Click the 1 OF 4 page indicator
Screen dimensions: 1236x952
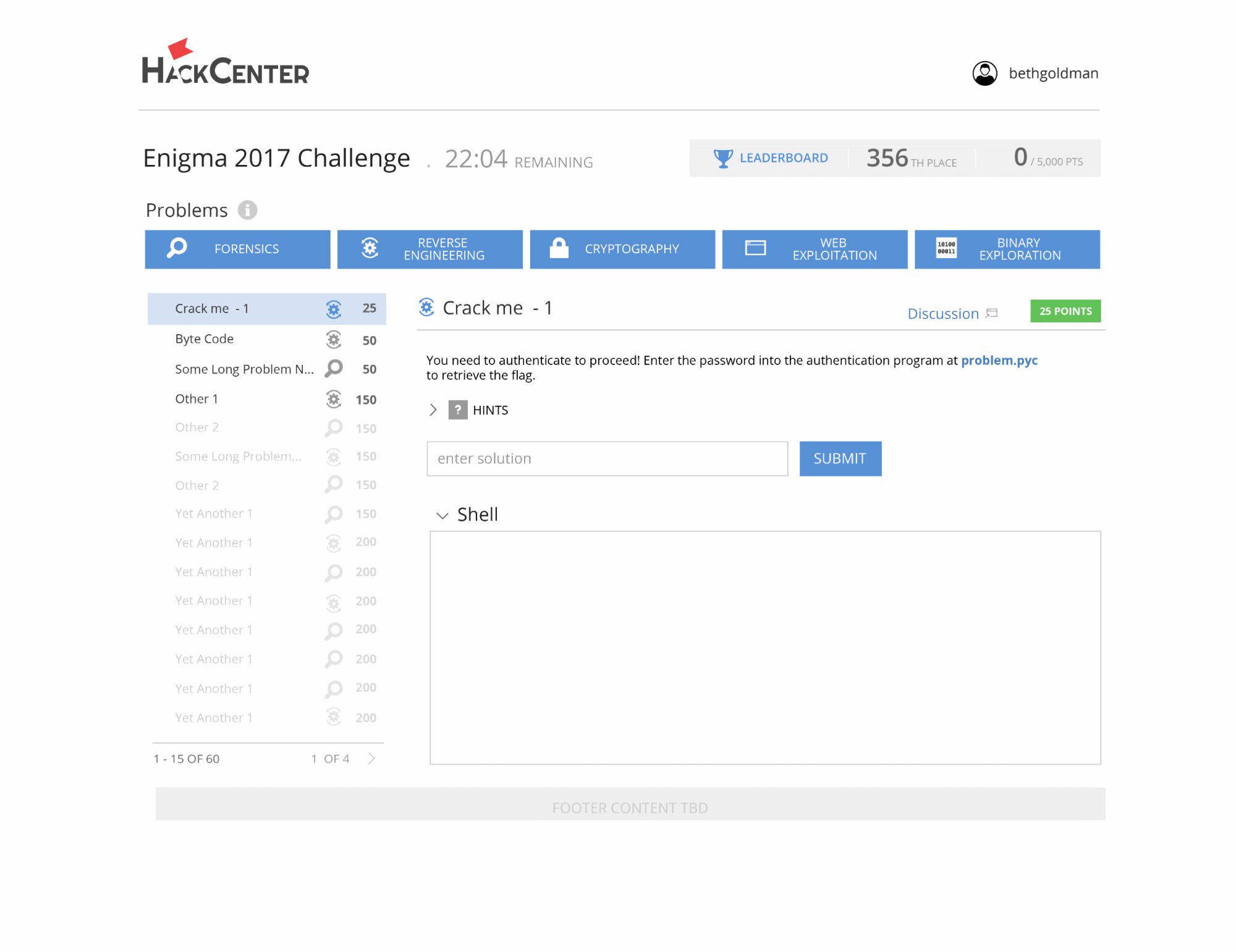coord(330,759)
